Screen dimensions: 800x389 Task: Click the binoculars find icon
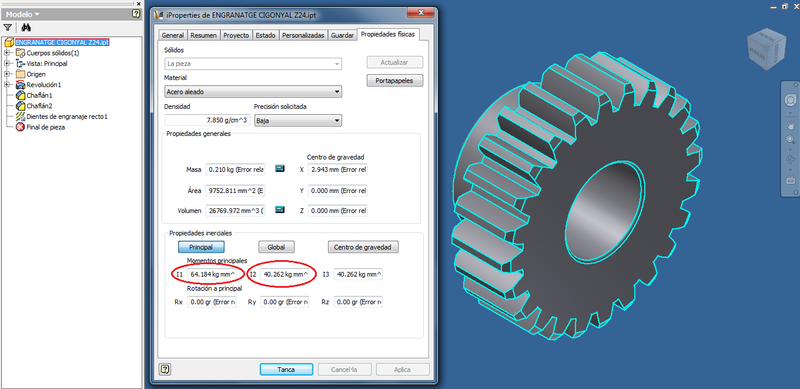(26, 28)
